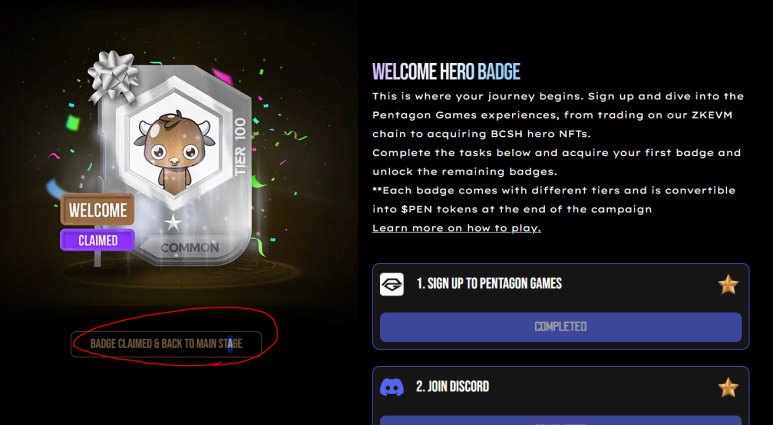Open the Learn more on how to play link

pyautogui.click(x=457, y=228)
